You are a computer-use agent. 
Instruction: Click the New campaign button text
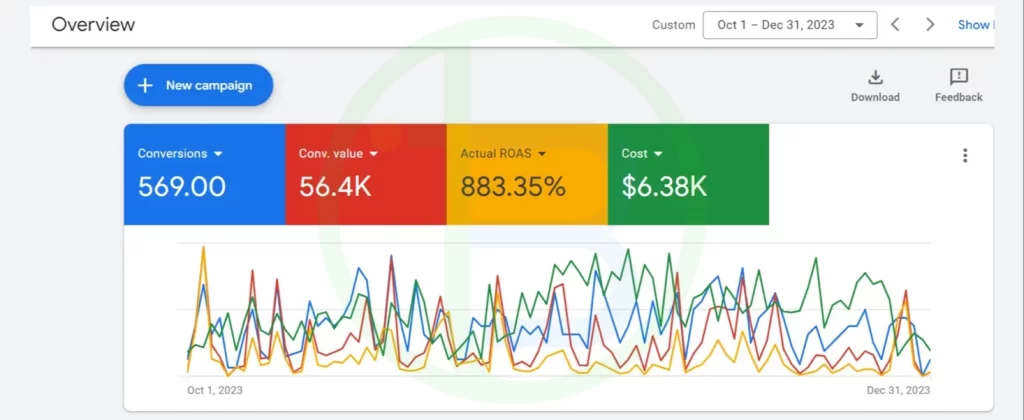pyautogui.click(x=209, y=86)
